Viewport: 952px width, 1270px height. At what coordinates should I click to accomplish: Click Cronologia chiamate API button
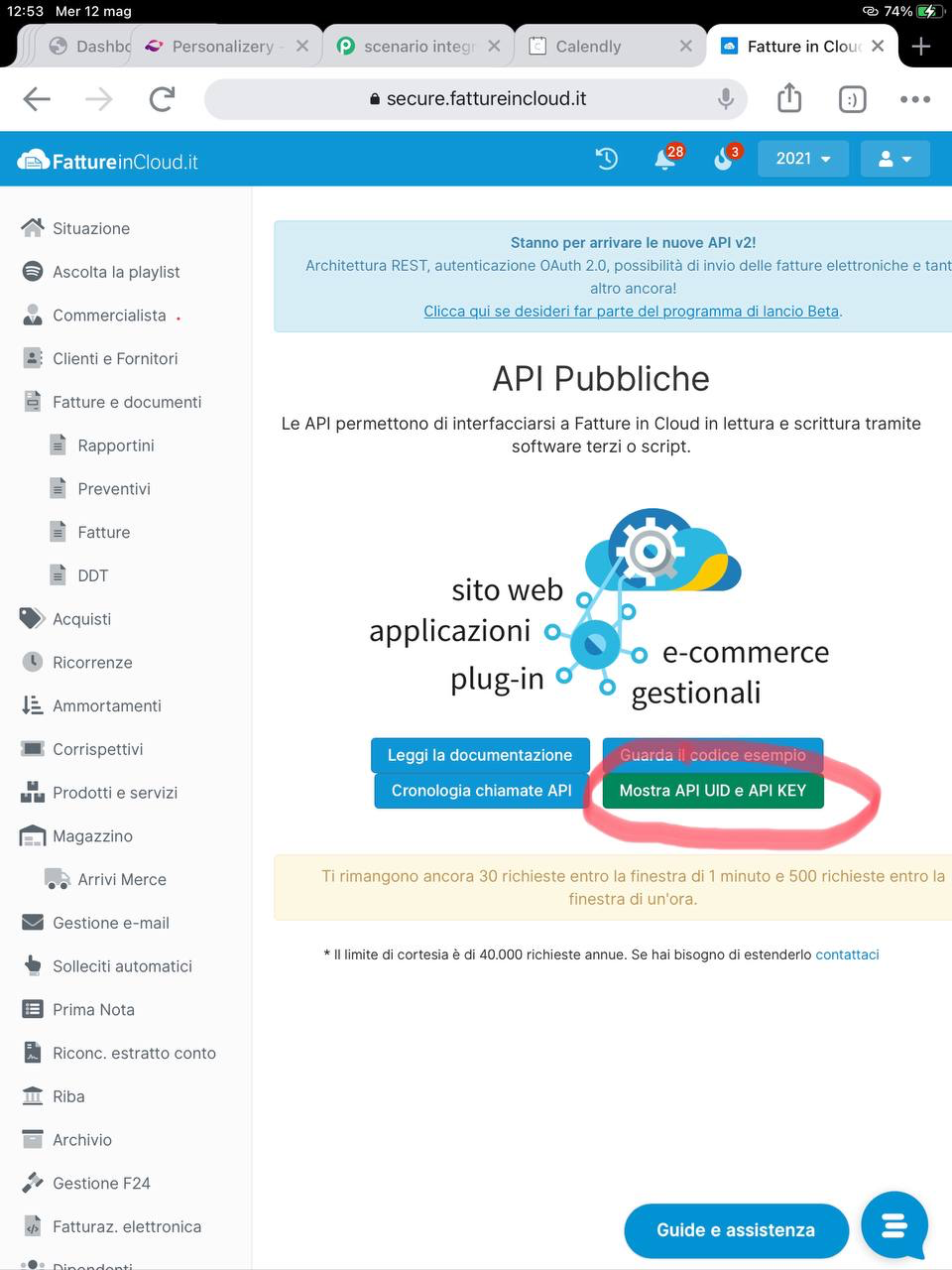click(x=481, y=791)
